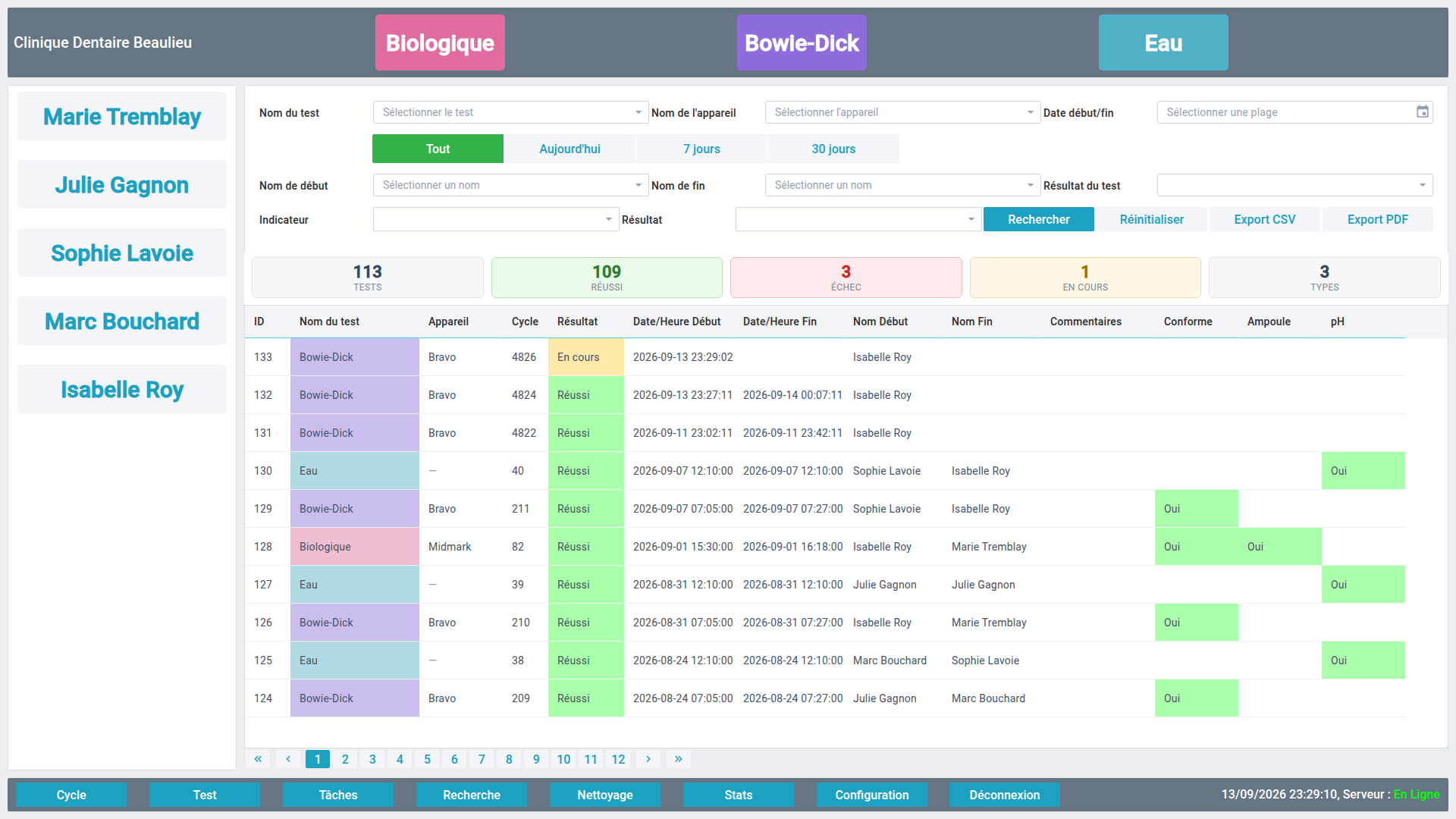Click the Rechercher button
The image size is (1456, 819).
(x=1038, y=219)
